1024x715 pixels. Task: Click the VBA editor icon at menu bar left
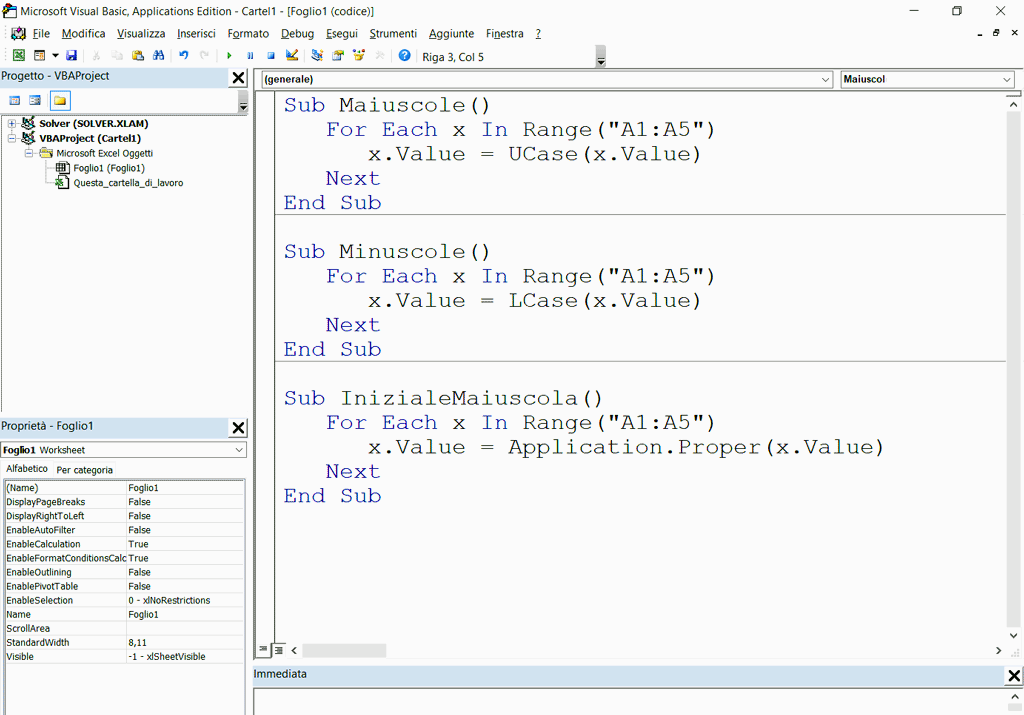pyautogui.click(x=18, y=33)
